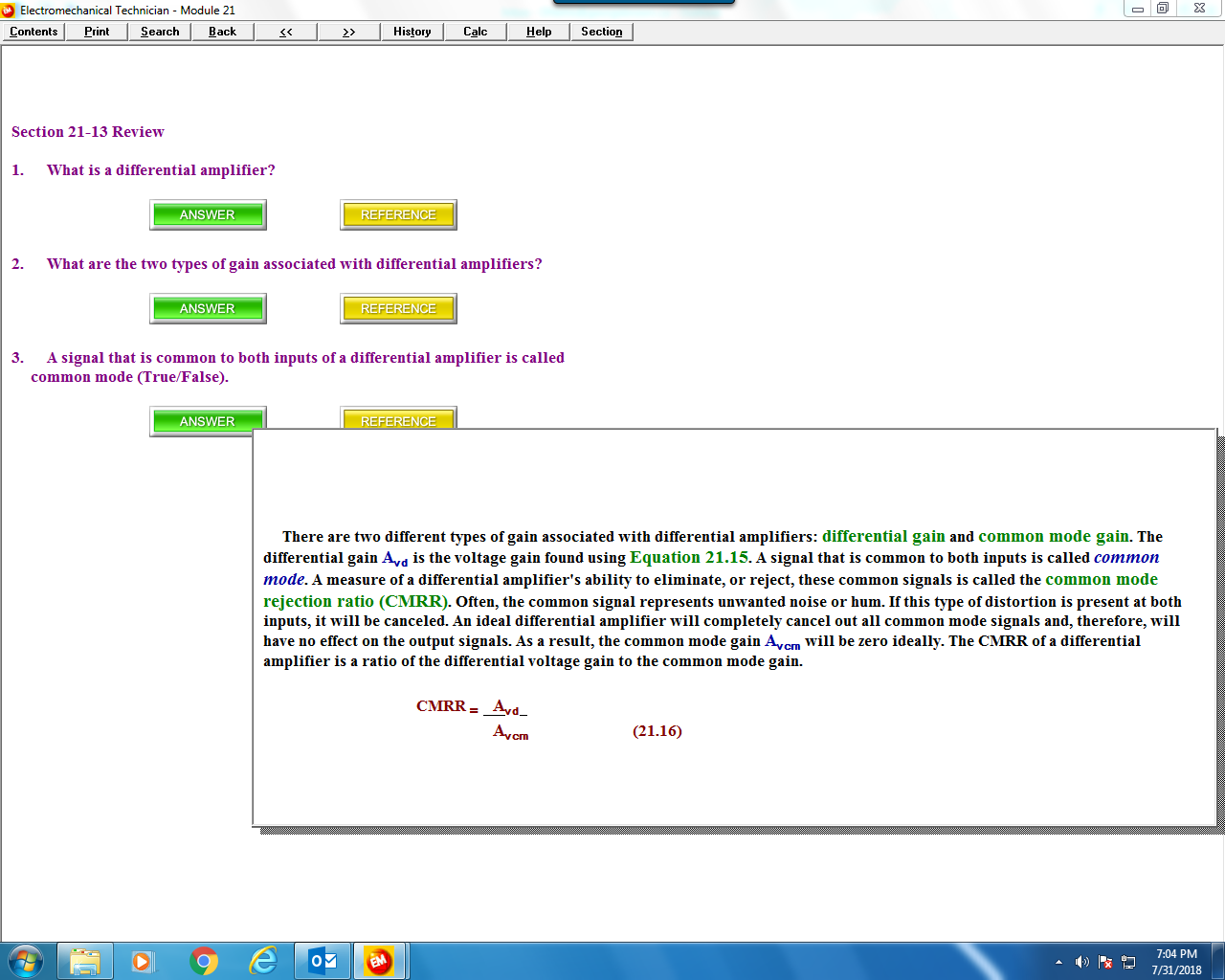
Task: Click the Section navigation button
Action: tap(601, 32)
